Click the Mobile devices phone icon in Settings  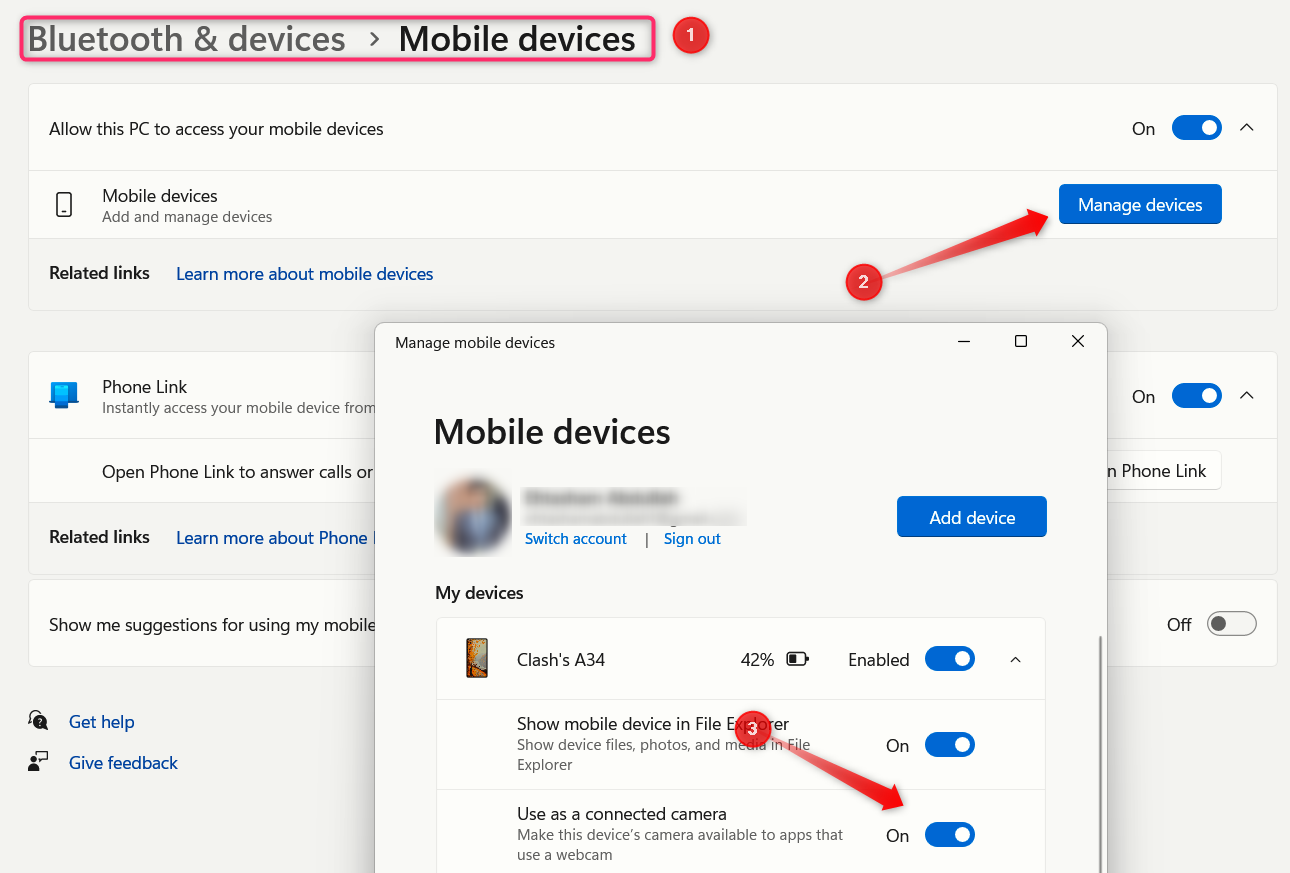64,205
